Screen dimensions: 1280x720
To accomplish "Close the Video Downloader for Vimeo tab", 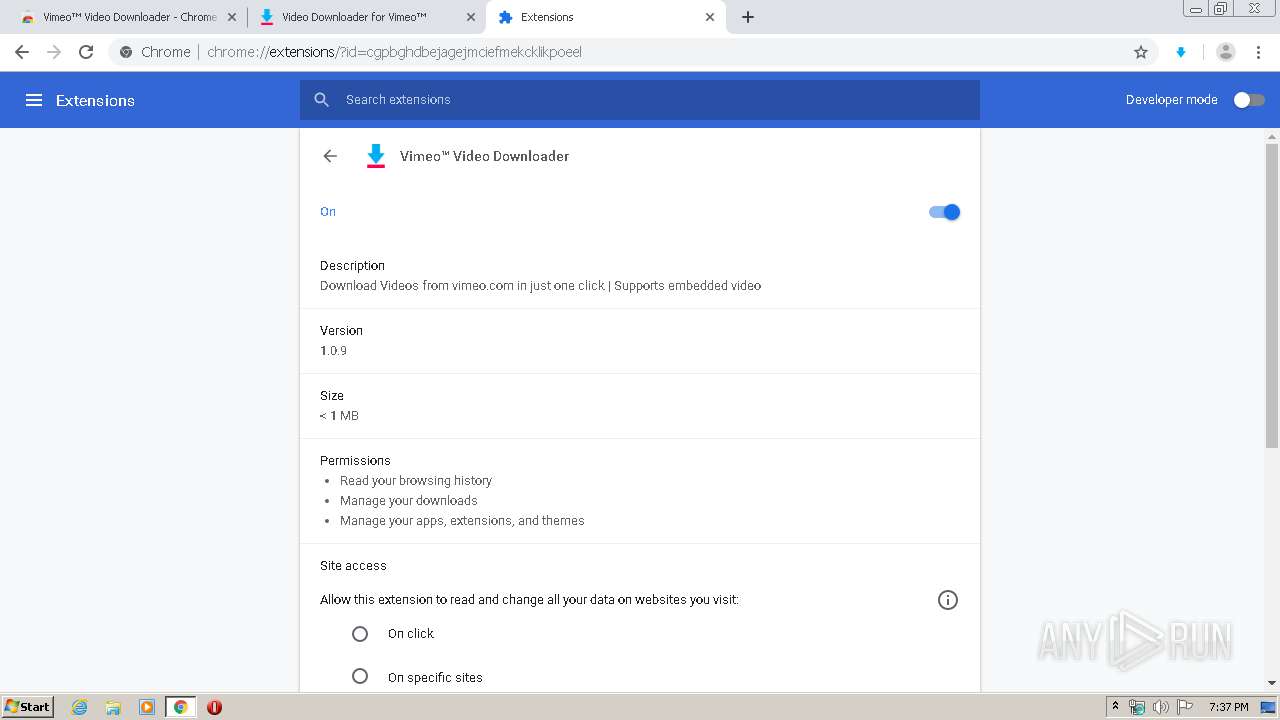I will click(x=471, y=17).
